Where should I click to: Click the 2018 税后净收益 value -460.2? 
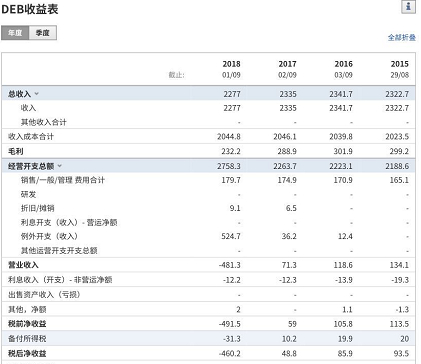click(230, 353)
